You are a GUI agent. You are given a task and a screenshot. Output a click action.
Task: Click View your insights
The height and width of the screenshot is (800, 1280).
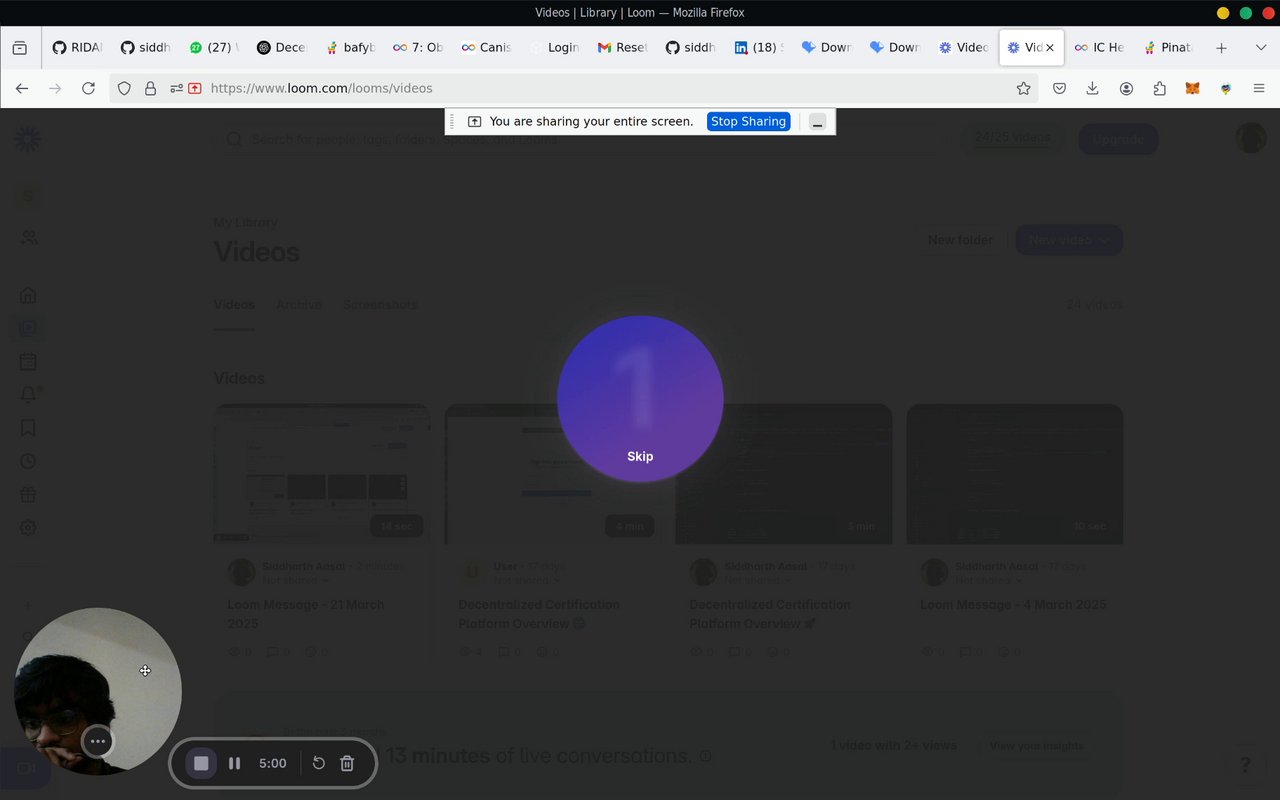[1036, 745]
